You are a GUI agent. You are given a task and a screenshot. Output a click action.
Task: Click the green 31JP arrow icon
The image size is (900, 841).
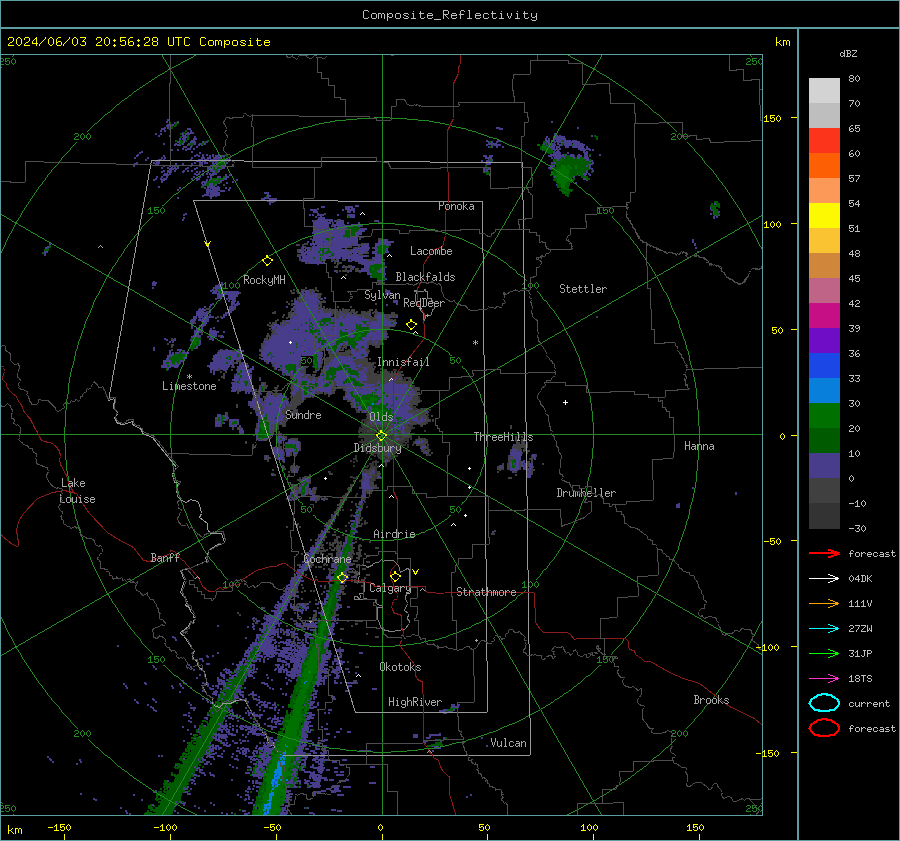click(x=824, y=653)
